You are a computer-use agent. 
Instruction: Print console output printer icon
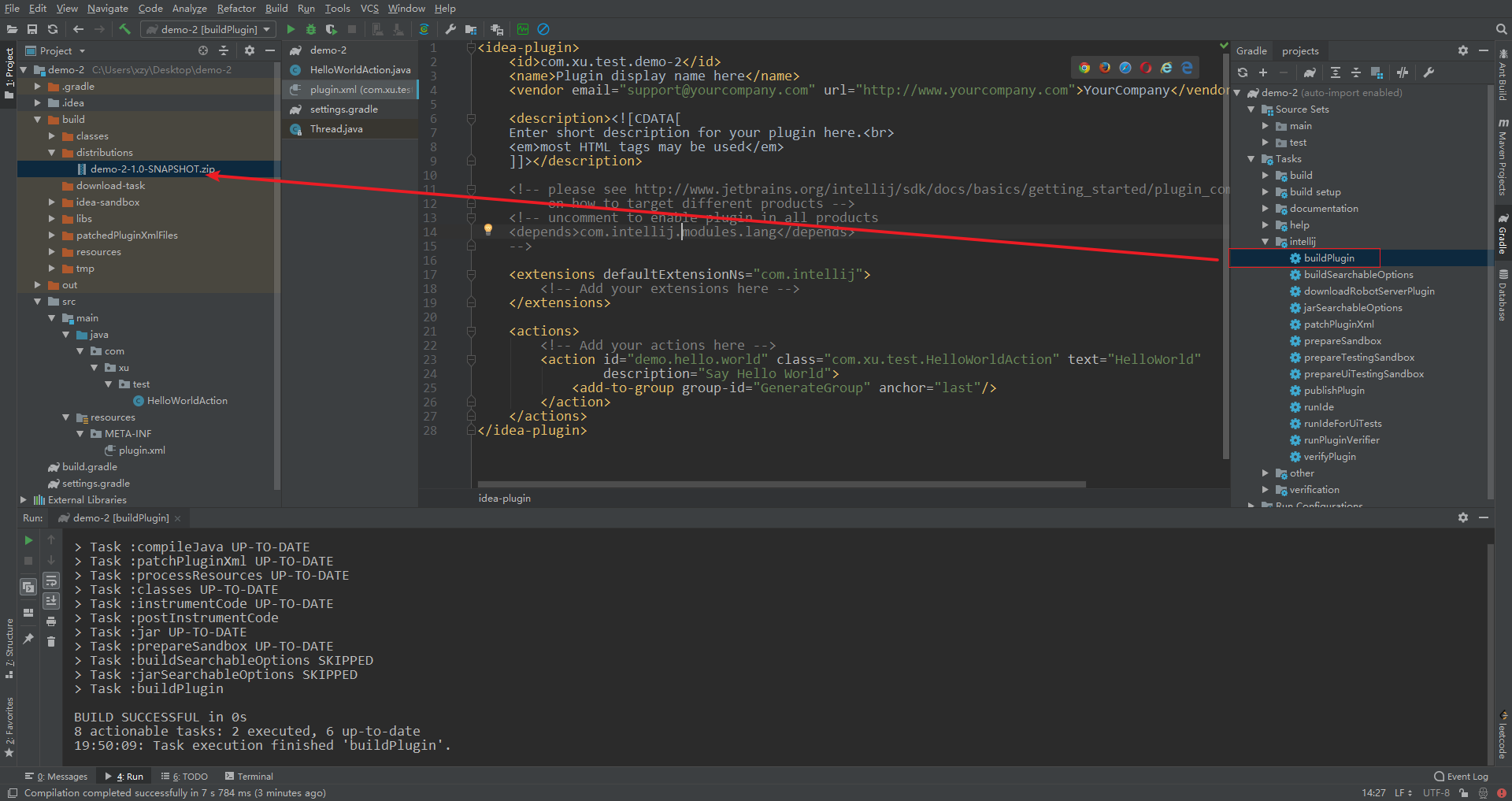pos(51,621)
